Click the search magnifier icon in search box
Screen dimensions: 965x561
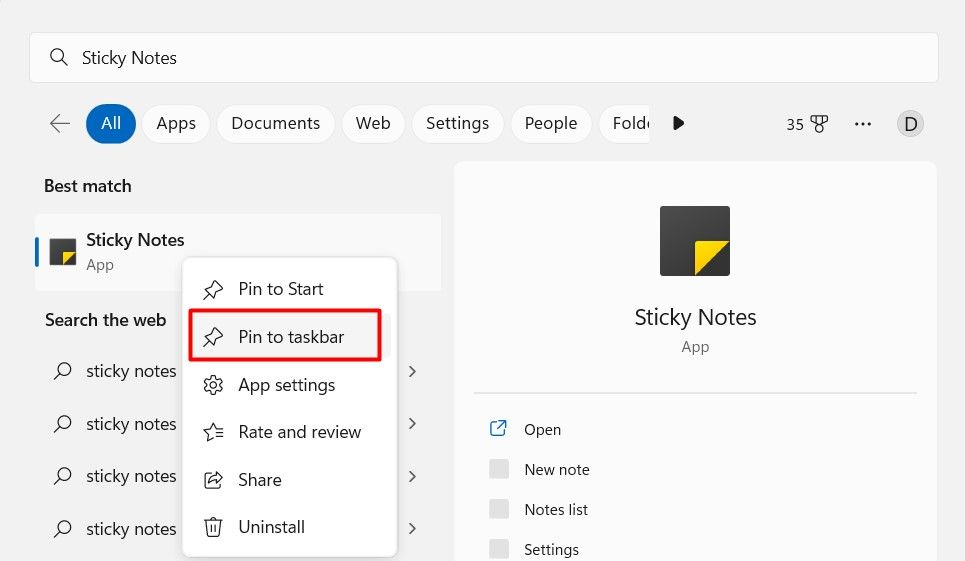pyautogui.click(x=58, y=57)
